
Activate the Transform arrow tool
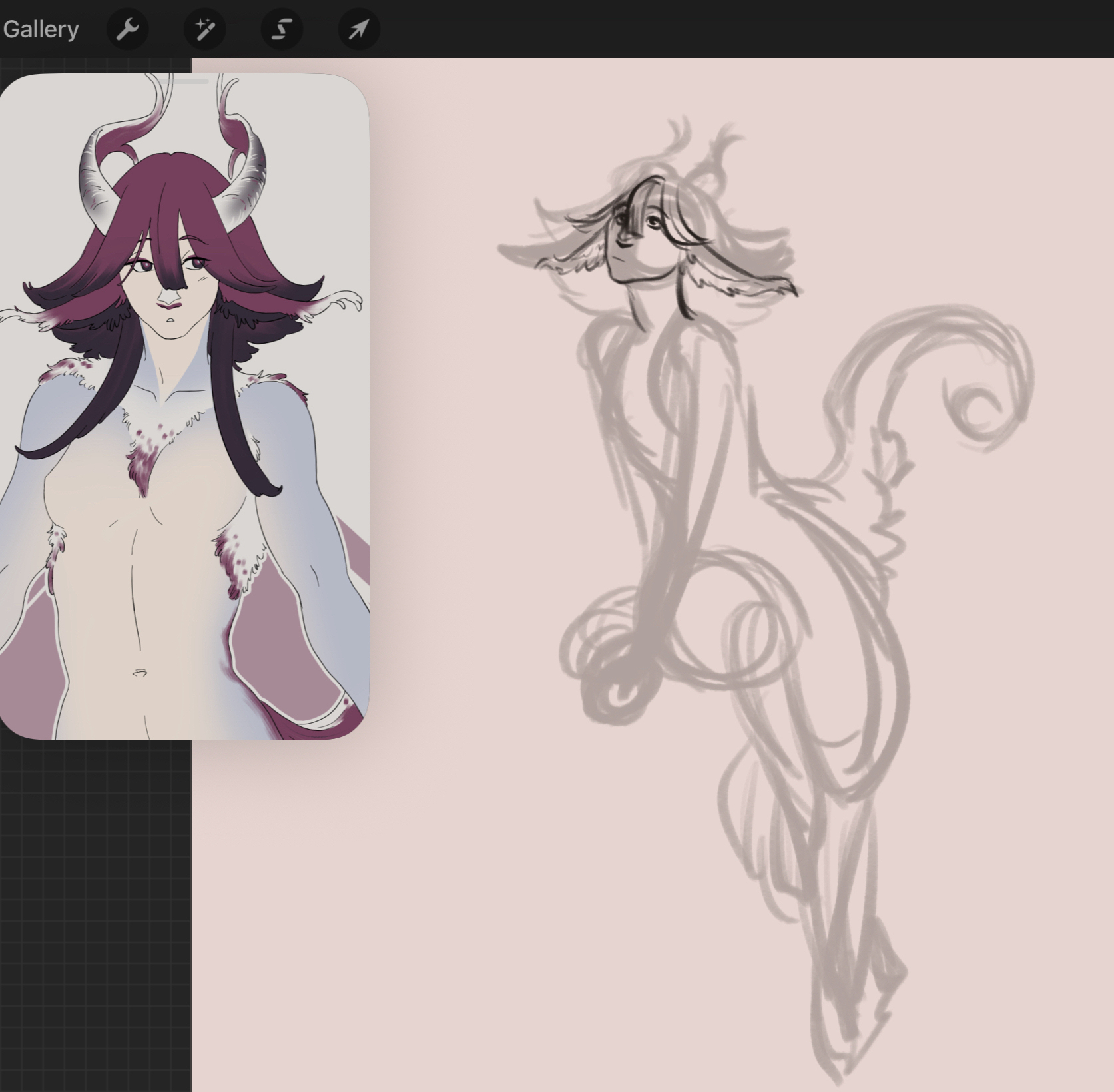[359, 29]
